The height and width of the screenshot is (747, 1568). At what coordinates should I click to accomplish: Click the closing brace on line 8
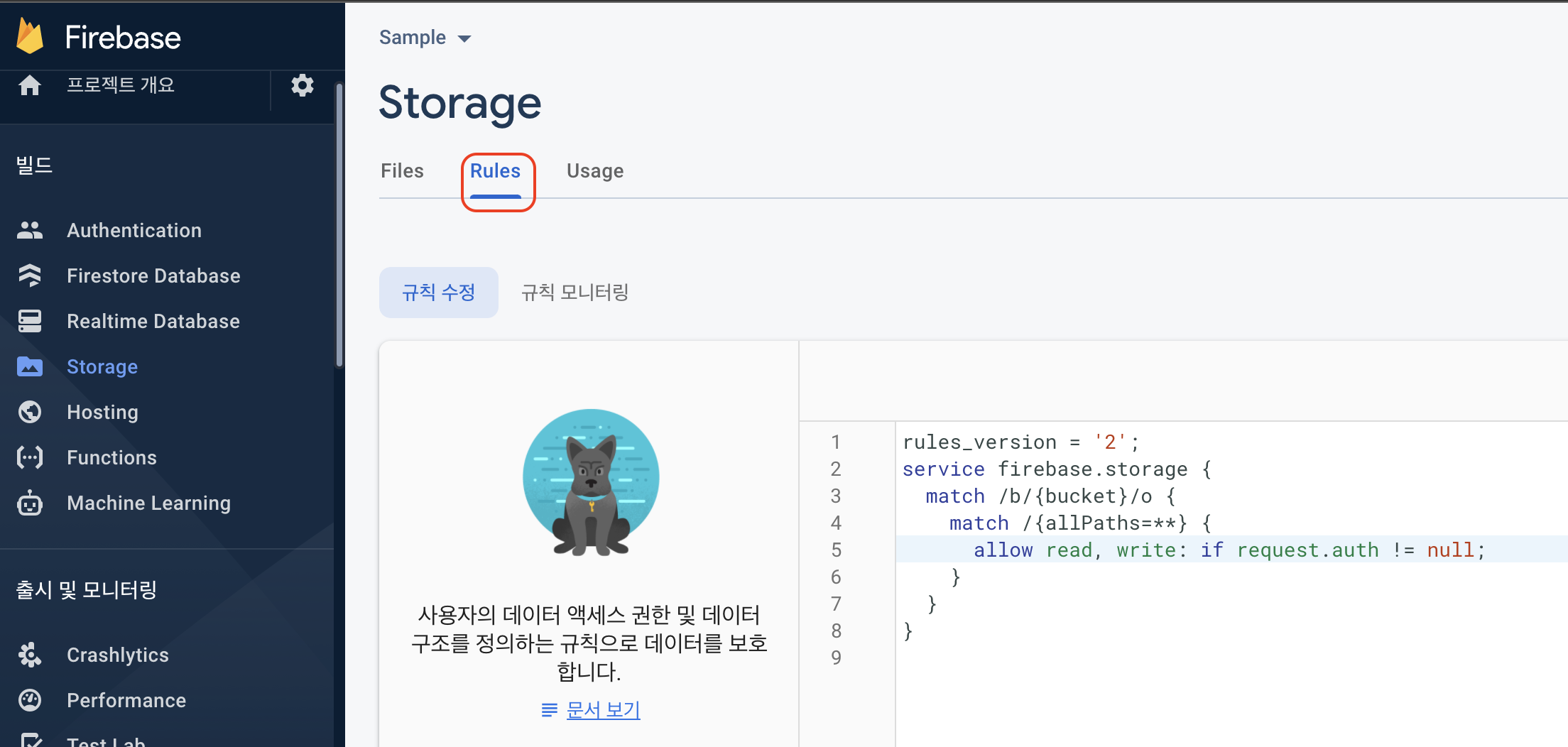tap(908, 631)
